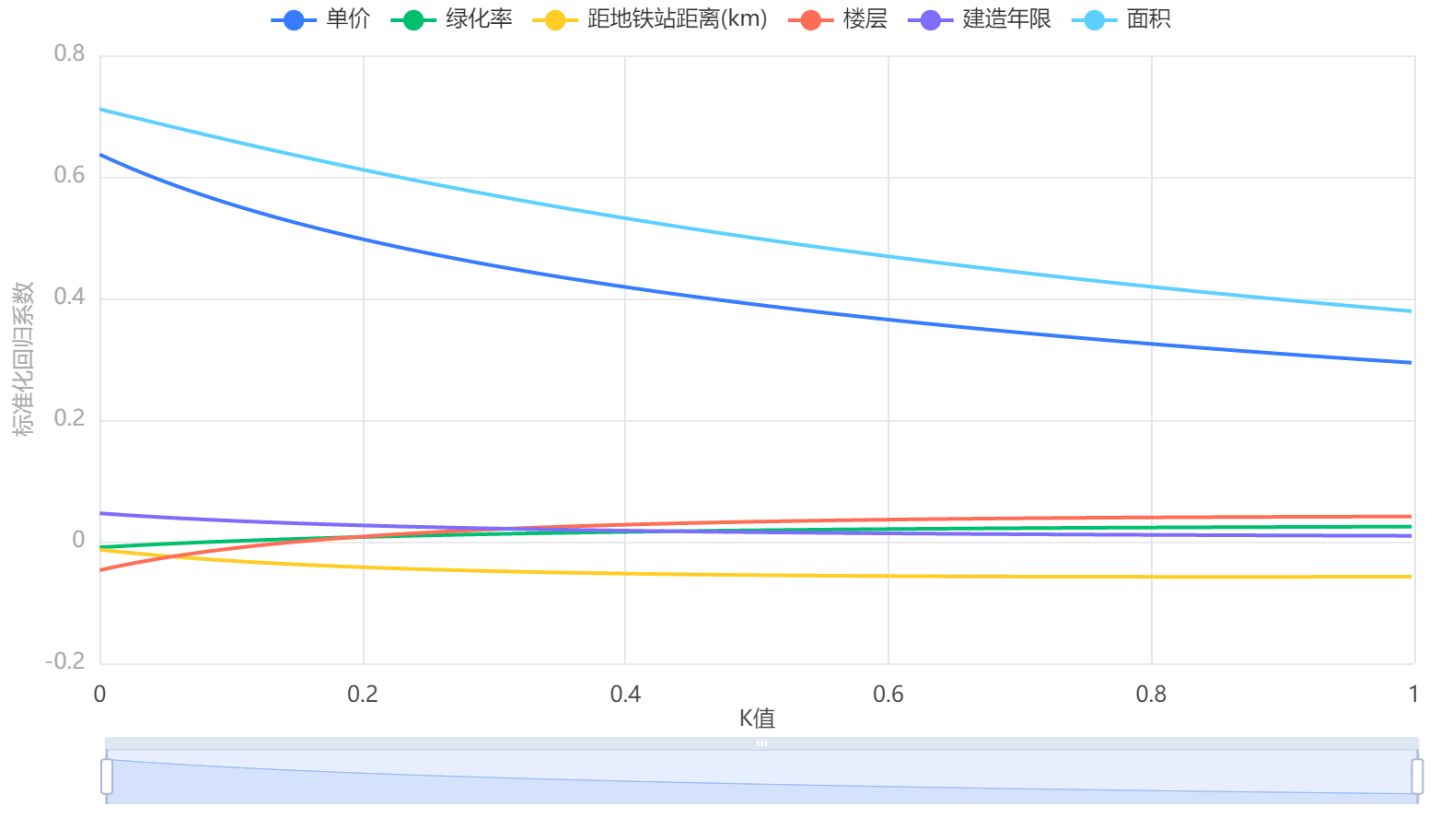The image size is (1440, 818).
Task: Click the x-axis label 0.4
Action: [625, 694]
